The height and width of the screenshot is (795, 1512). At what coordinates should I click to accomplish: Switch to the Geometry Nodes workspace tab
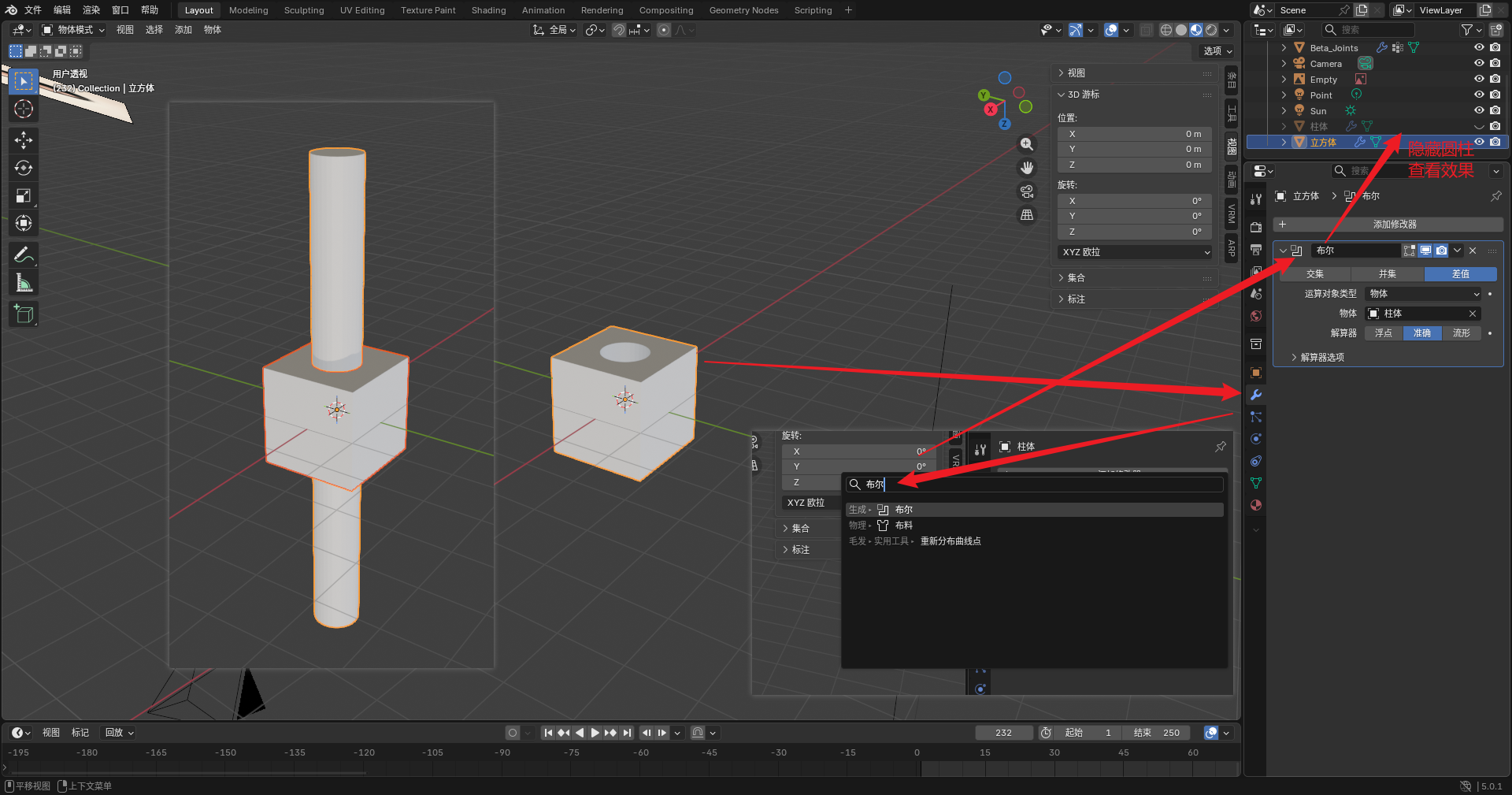(x=743, y=10)
